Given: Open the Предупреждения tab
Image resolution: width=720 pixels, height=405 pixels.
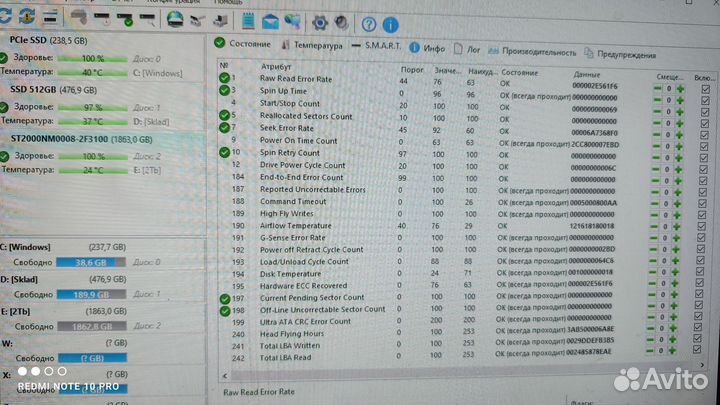Looking at the screenshot, I should click(620, 54).
